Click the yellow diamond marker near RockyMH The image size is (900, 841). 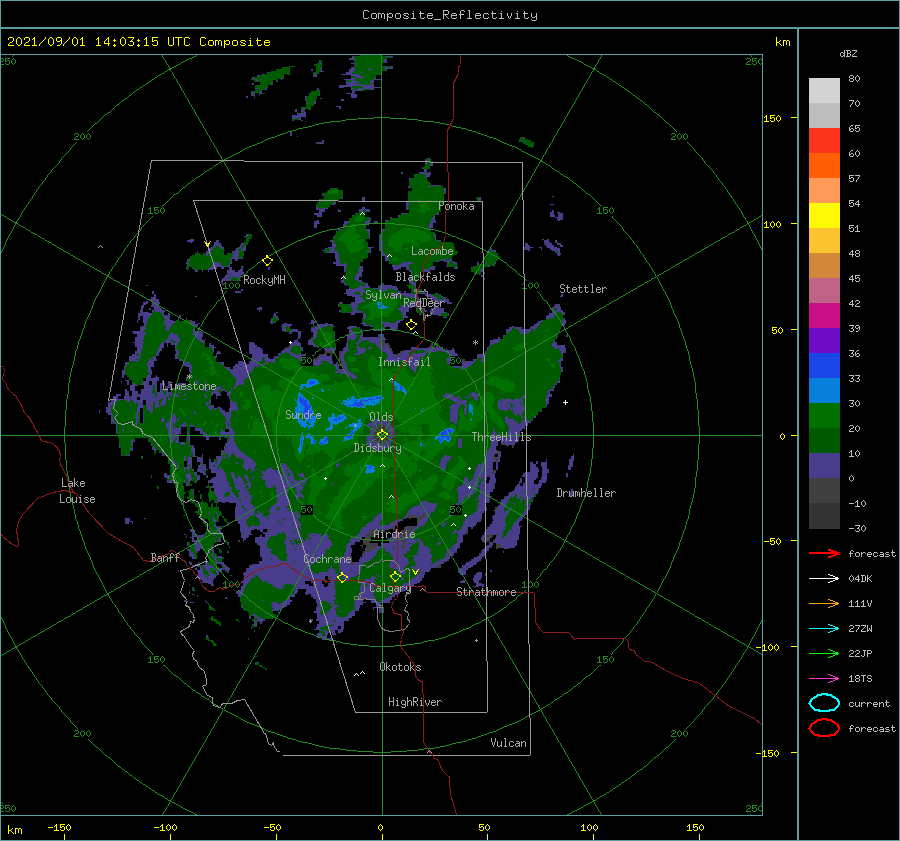pos(267,261)
